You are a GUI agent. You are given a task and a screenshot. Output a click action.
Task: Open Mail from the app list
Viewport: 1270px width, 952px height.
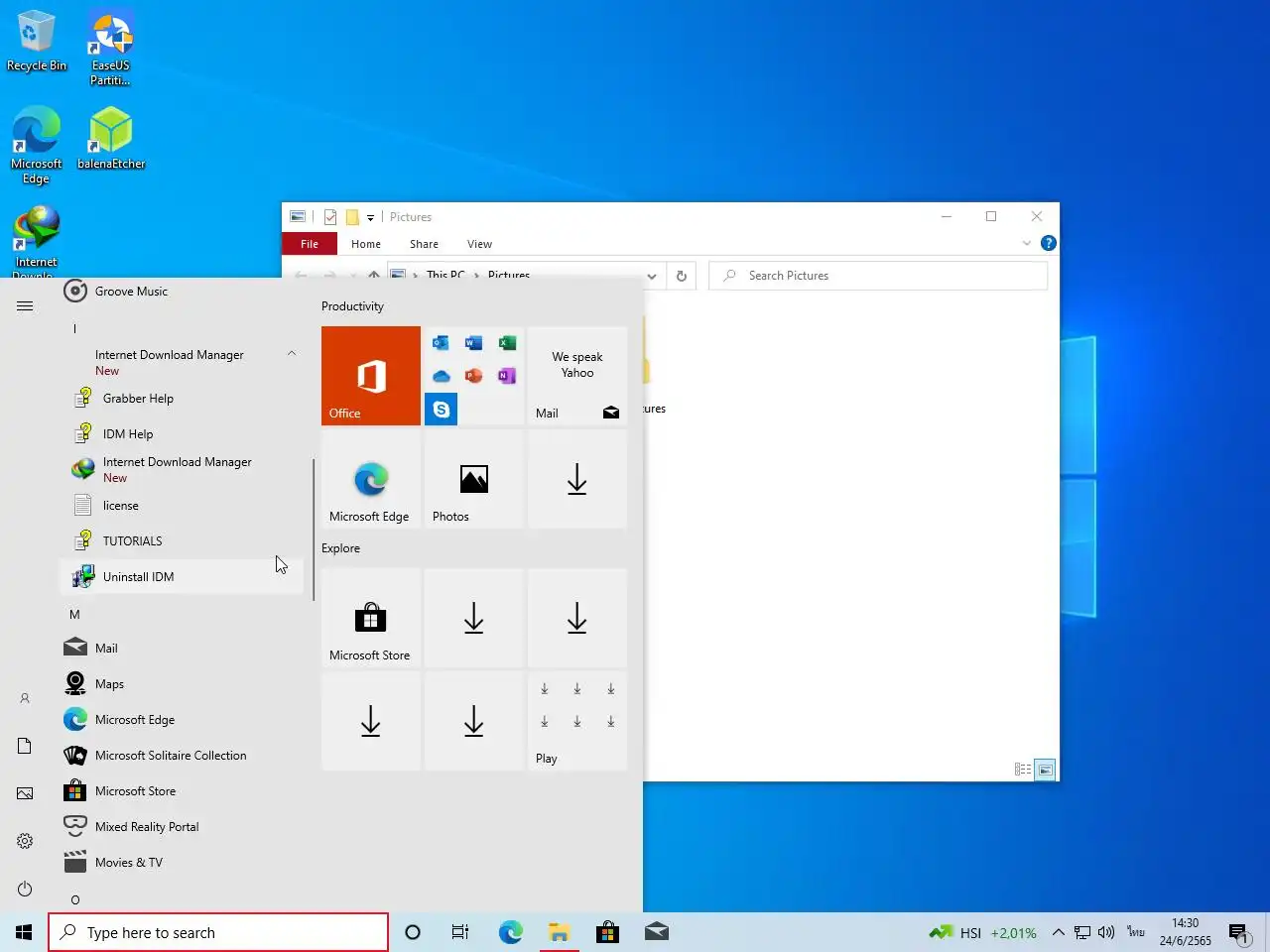(182, 648)
